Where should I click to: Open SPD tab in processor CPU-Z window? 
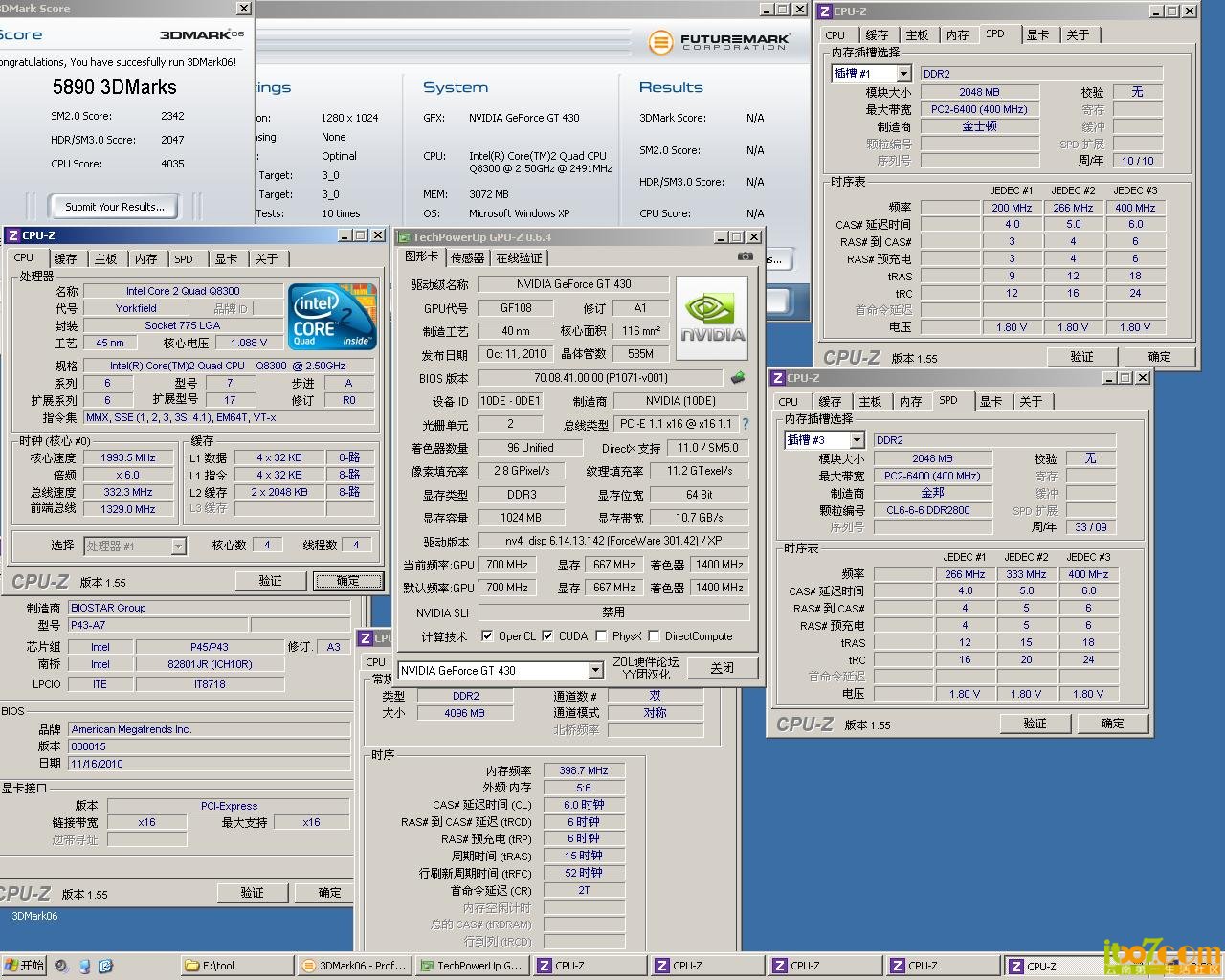pyautogui.click(x=184, y=258)
